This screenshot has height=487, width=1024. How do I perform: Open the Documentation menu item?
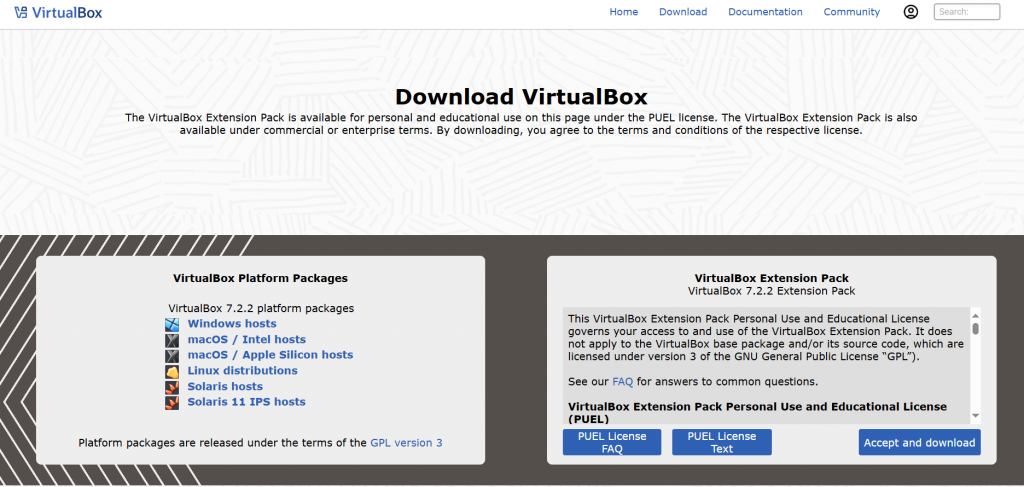coord(765,12)
